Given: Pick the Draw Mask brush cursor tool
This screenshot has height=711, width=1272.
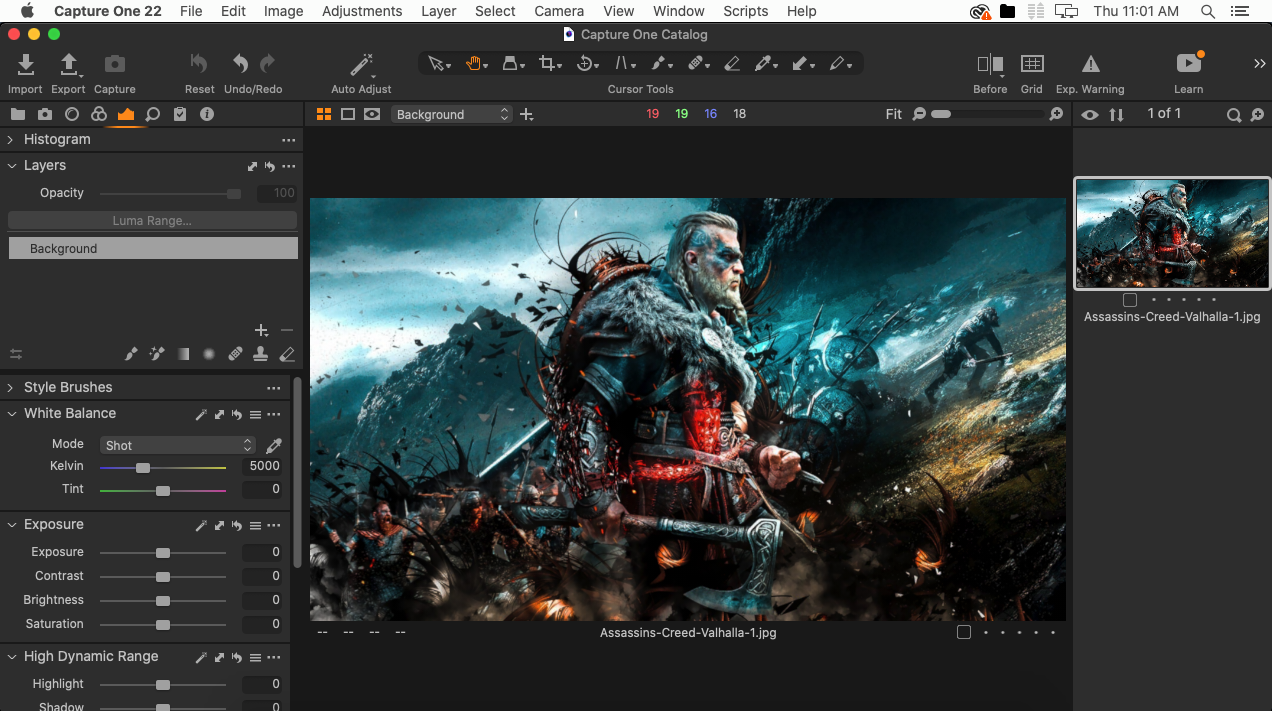Looking at the screenshot, I should [x=659, y=63].
